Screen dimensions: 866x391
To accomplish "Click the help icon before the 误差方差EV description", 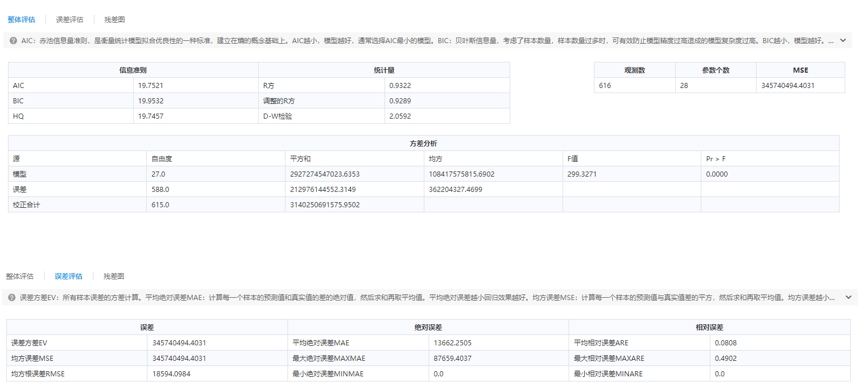I will 12,297.
